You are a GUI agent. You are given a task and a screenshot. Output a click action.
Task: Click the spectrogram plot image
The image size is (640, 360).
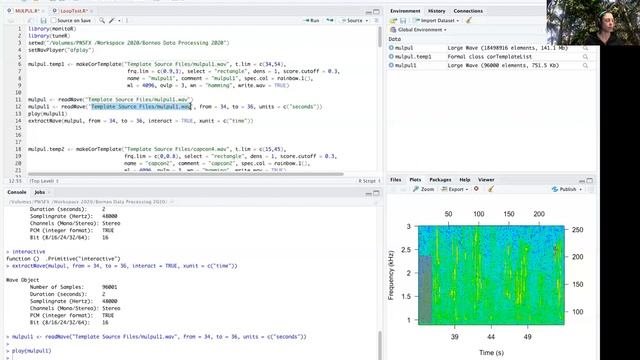pos(491,275)
